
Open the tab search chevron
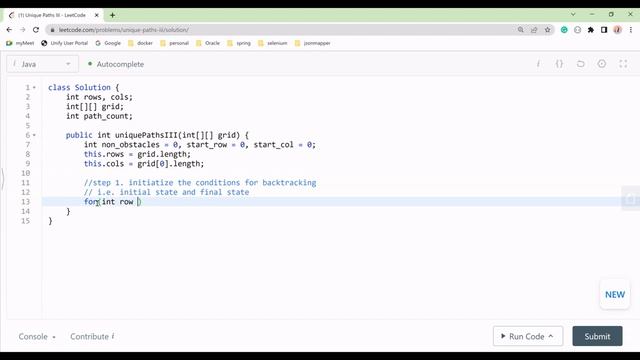(x=573, y=14)
